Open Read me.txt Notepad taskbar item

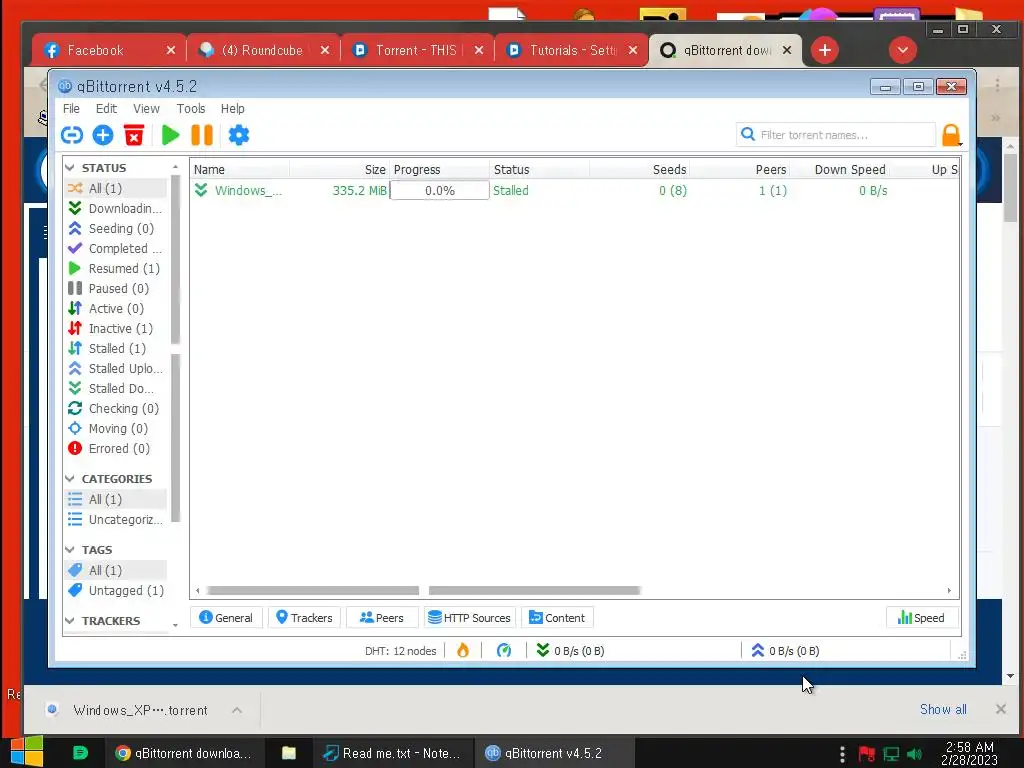pos(393,753)
